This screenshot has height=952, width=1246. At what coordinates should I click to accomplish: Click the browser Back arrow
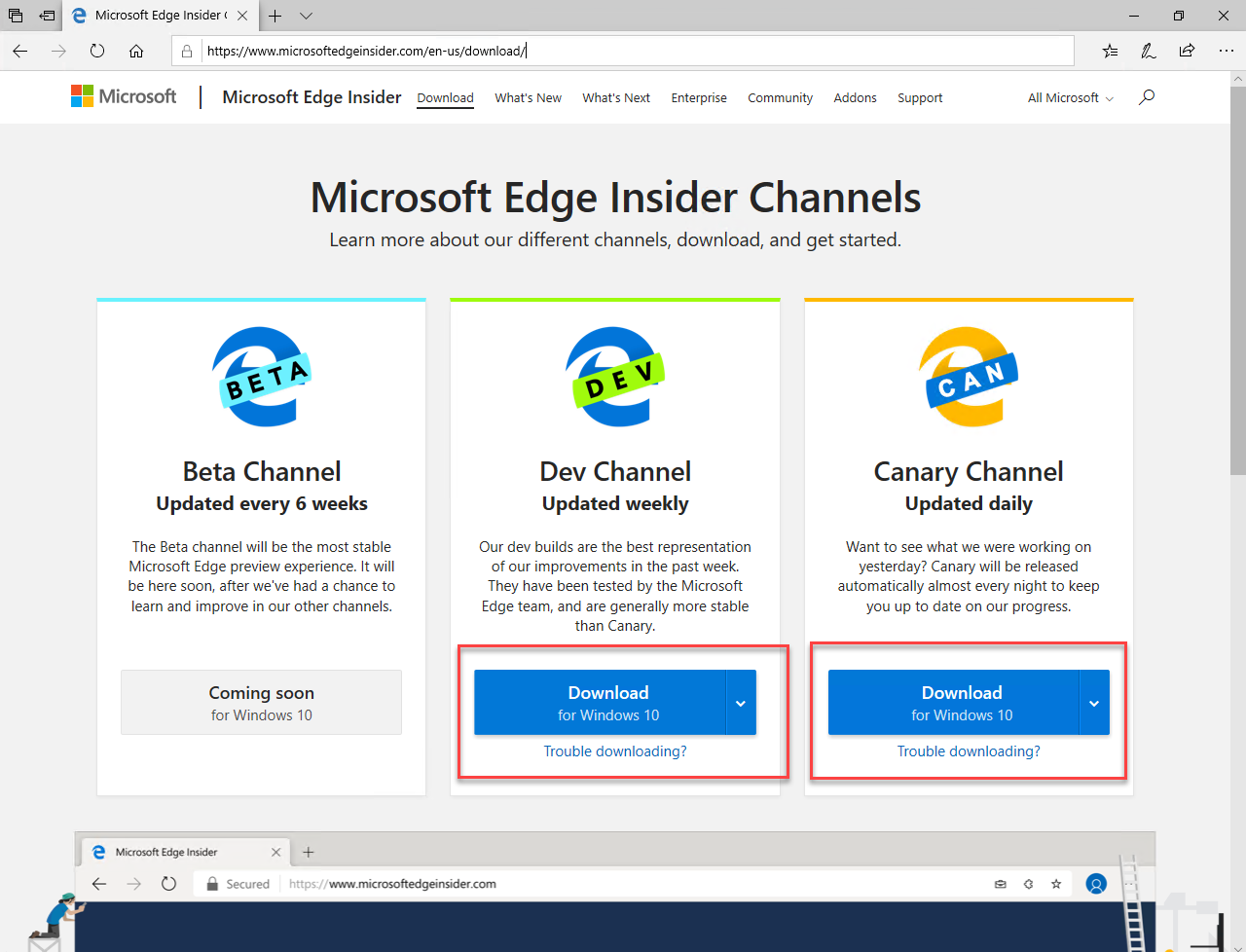point(20,51)
